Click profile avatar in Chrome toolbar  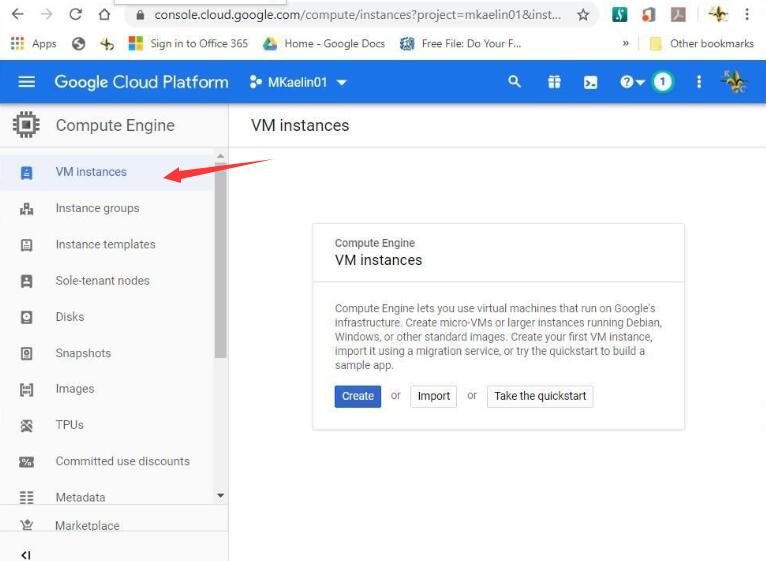[718, 15]
